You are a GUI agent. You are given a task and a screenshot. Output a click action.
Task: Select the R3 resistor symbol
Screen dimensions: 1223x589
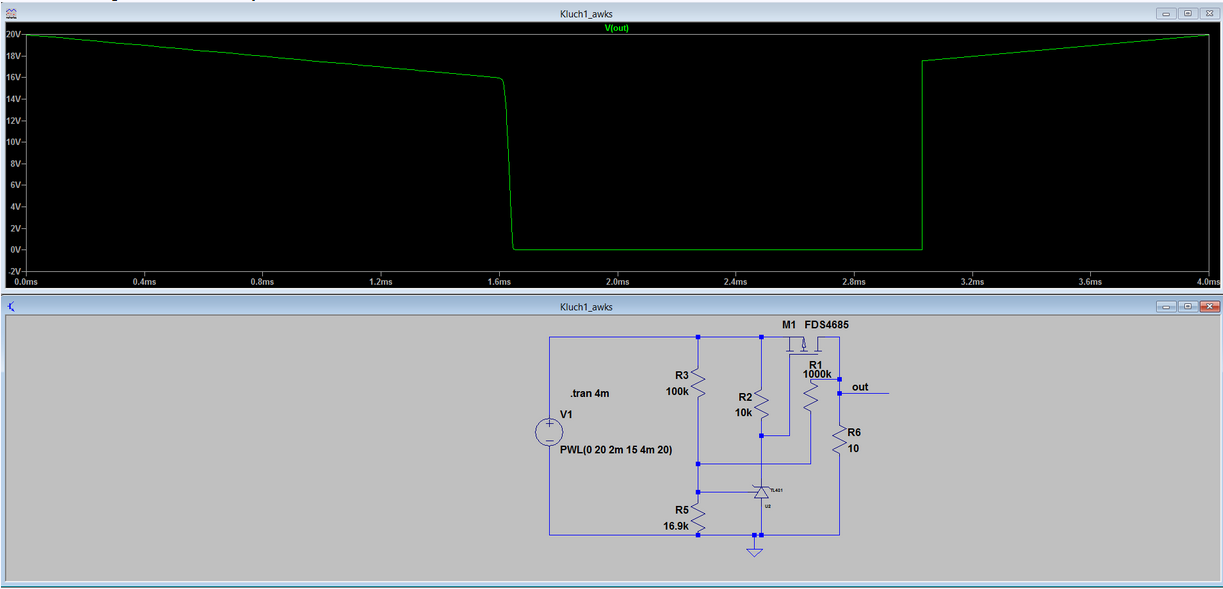point(698,384)
